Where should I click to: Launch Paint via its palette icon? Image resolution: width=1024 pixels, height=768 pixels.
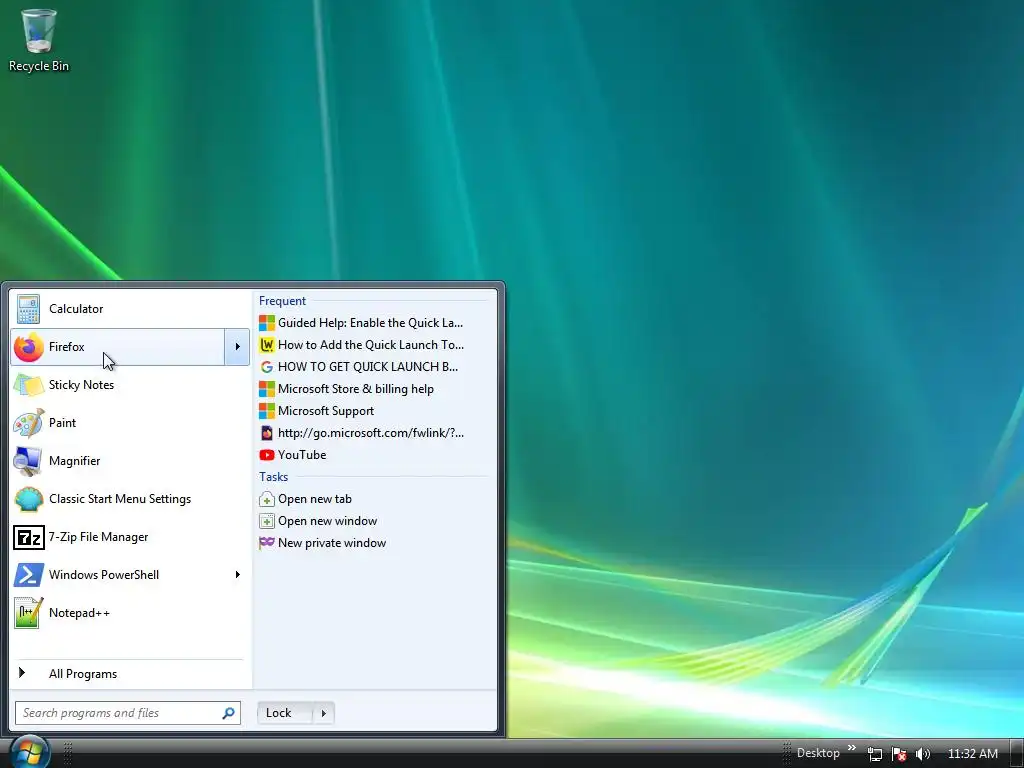[28, 423]
